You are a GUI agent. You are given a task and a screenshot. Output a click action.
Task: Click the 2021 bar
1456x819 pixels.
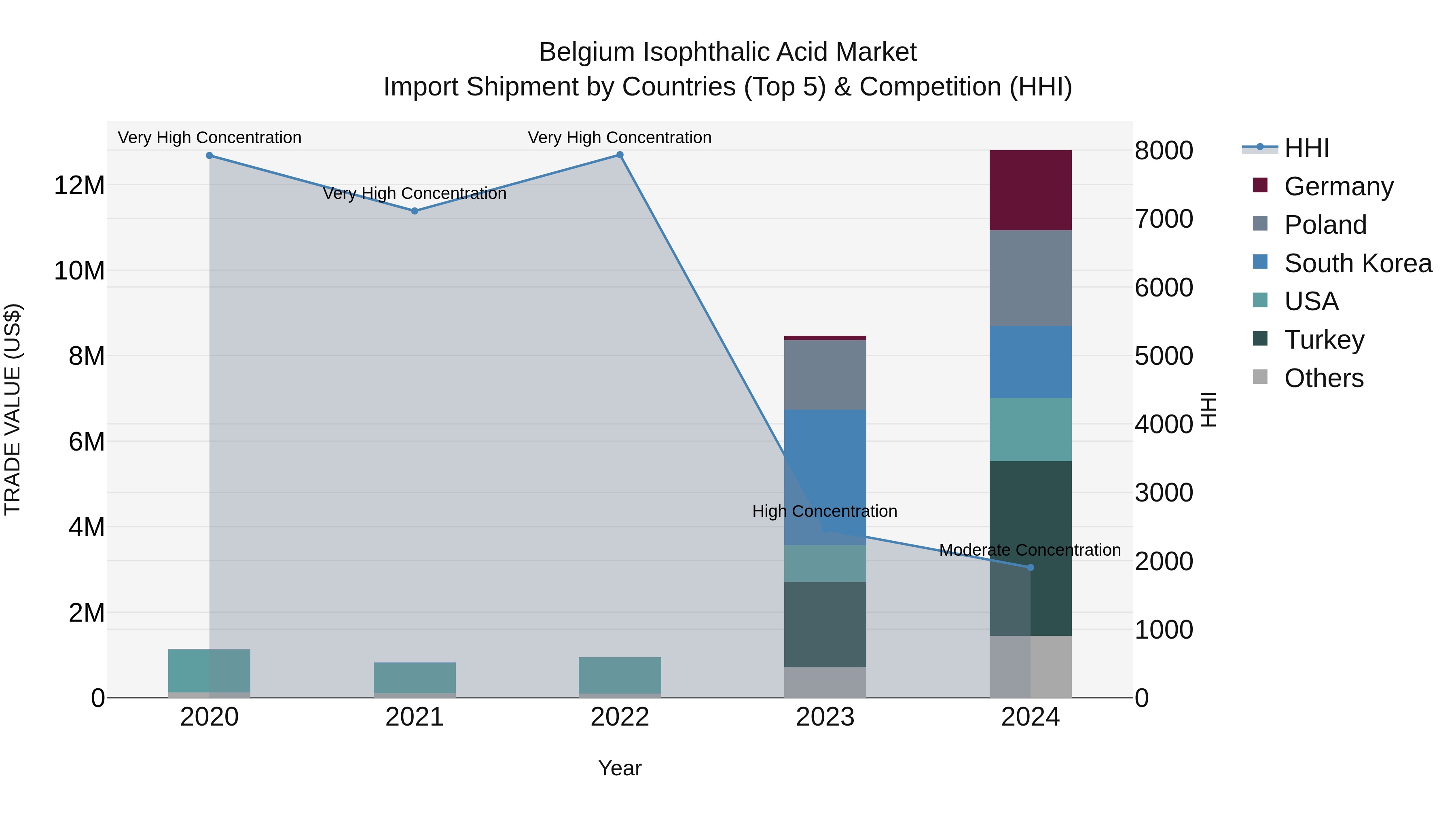[x=415, y=680]
